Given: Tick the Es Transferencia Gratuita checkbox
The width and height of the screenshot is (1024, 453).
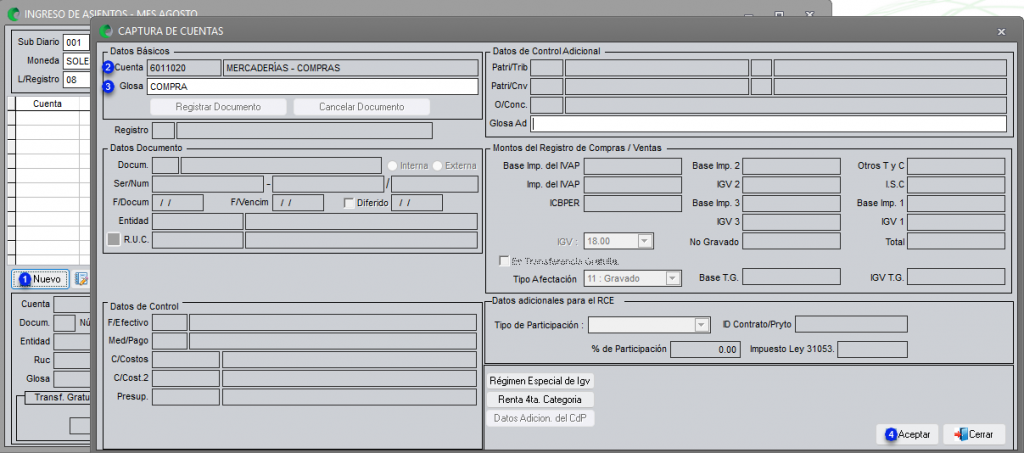Looking at the screenshot, I should click(x=504, y=260).
